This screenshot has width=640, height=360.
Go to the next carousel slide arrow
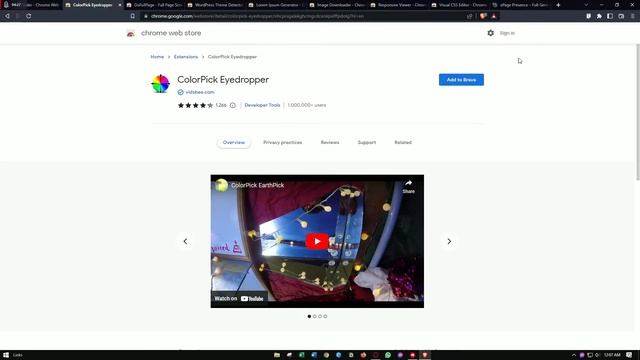(x=449, y=242)
